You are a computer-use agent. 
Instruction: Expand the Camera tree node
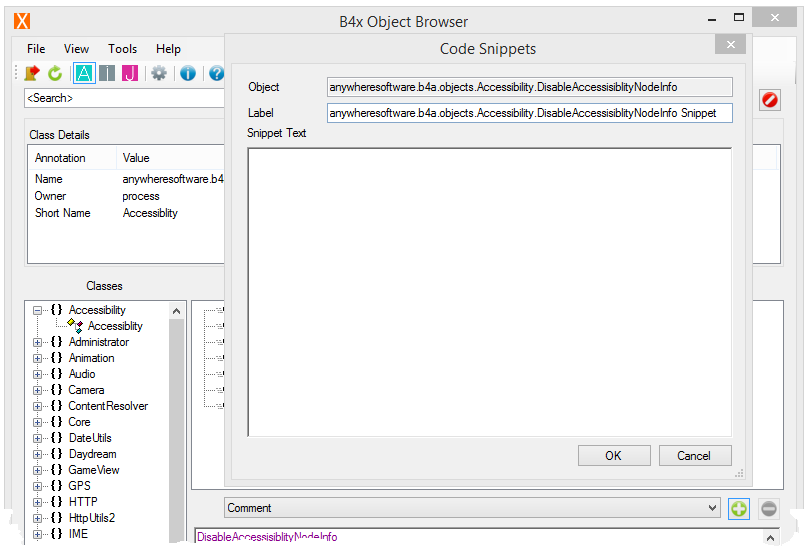(37, 390)
